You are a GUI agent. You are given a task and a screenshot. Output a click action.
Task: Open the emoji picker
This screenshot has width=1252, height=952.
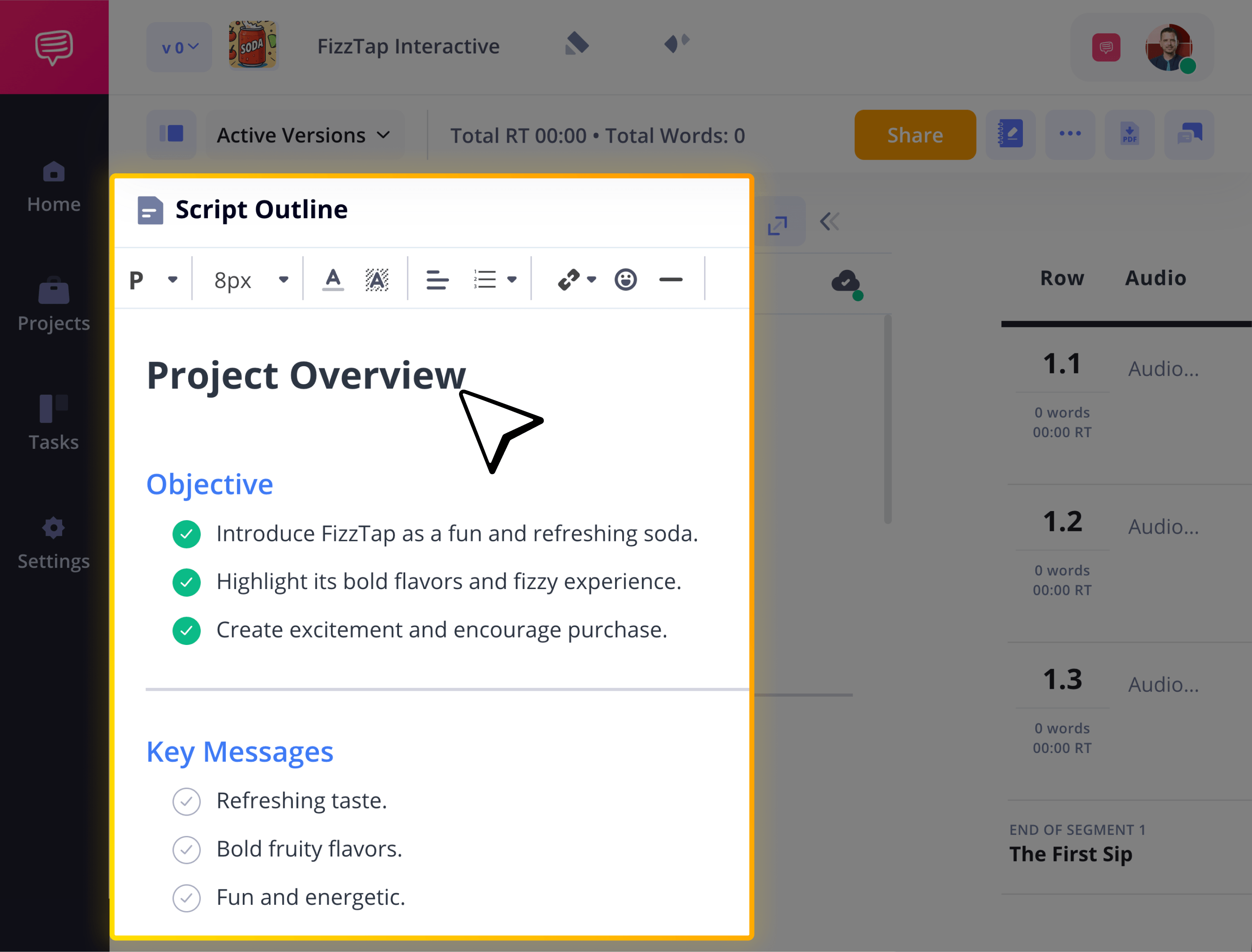click(626, 280)
